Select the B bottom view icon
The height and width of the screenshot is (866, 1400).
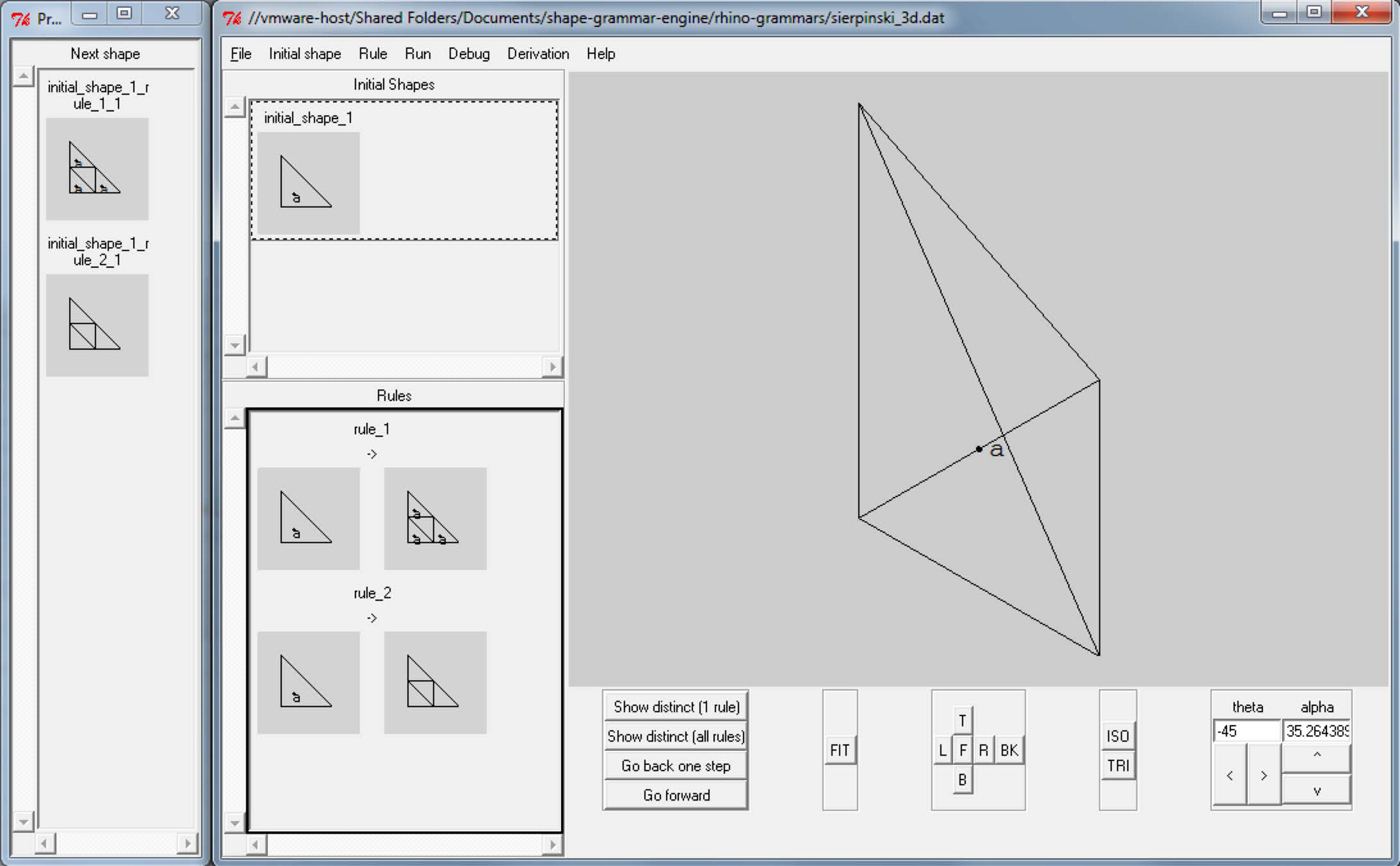(x=961, y=780)
